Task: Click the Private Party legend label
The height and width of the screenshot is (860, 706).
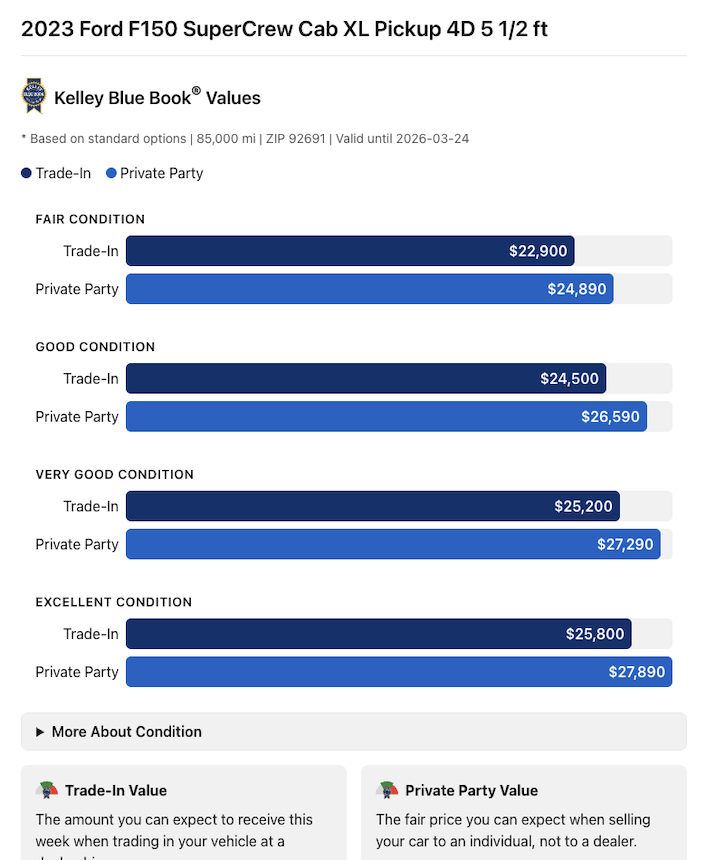Action: [x=161, y=173]
